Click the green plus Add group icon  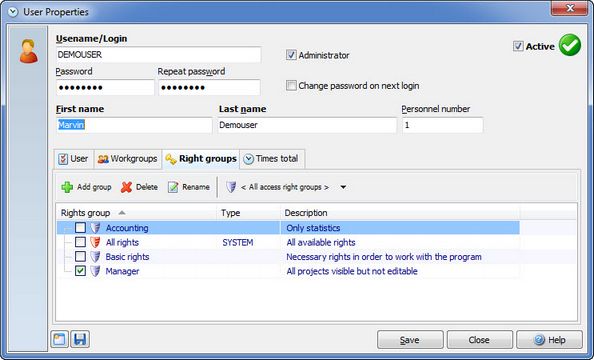(x=67, y=187)
